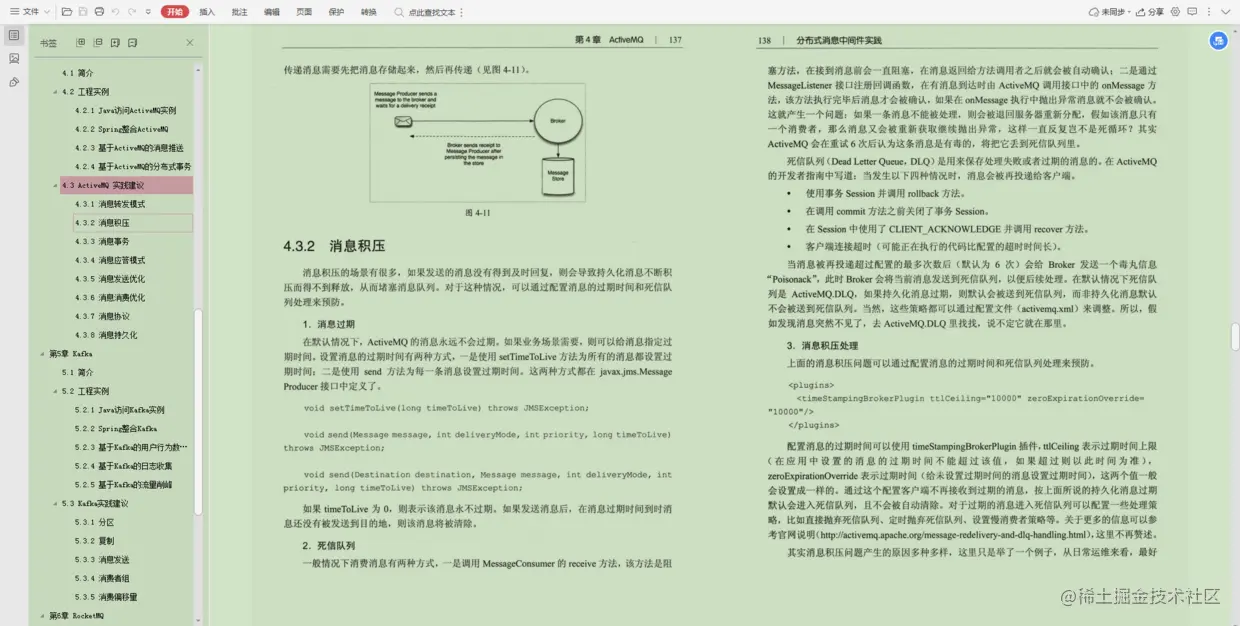This screenshot has width=1240, height=626.
Task: Click expand all bookmarks icon
Action: (82, 43)
